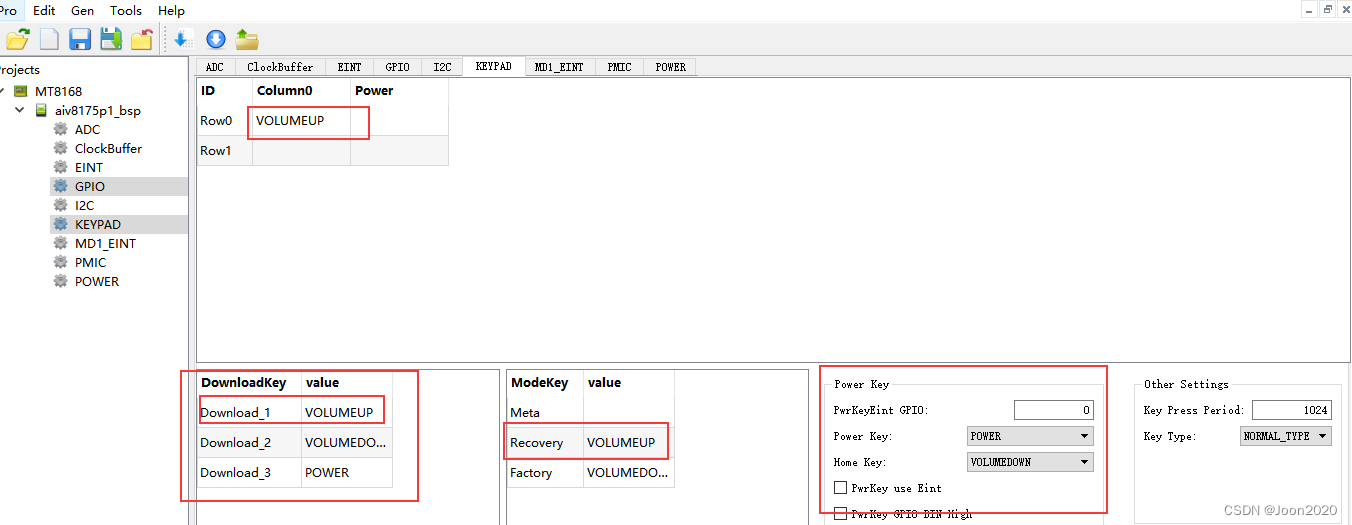
Task: Enable PwrKey use Eint checkbox
Action: pyautogui.click(x=840, y=488)
